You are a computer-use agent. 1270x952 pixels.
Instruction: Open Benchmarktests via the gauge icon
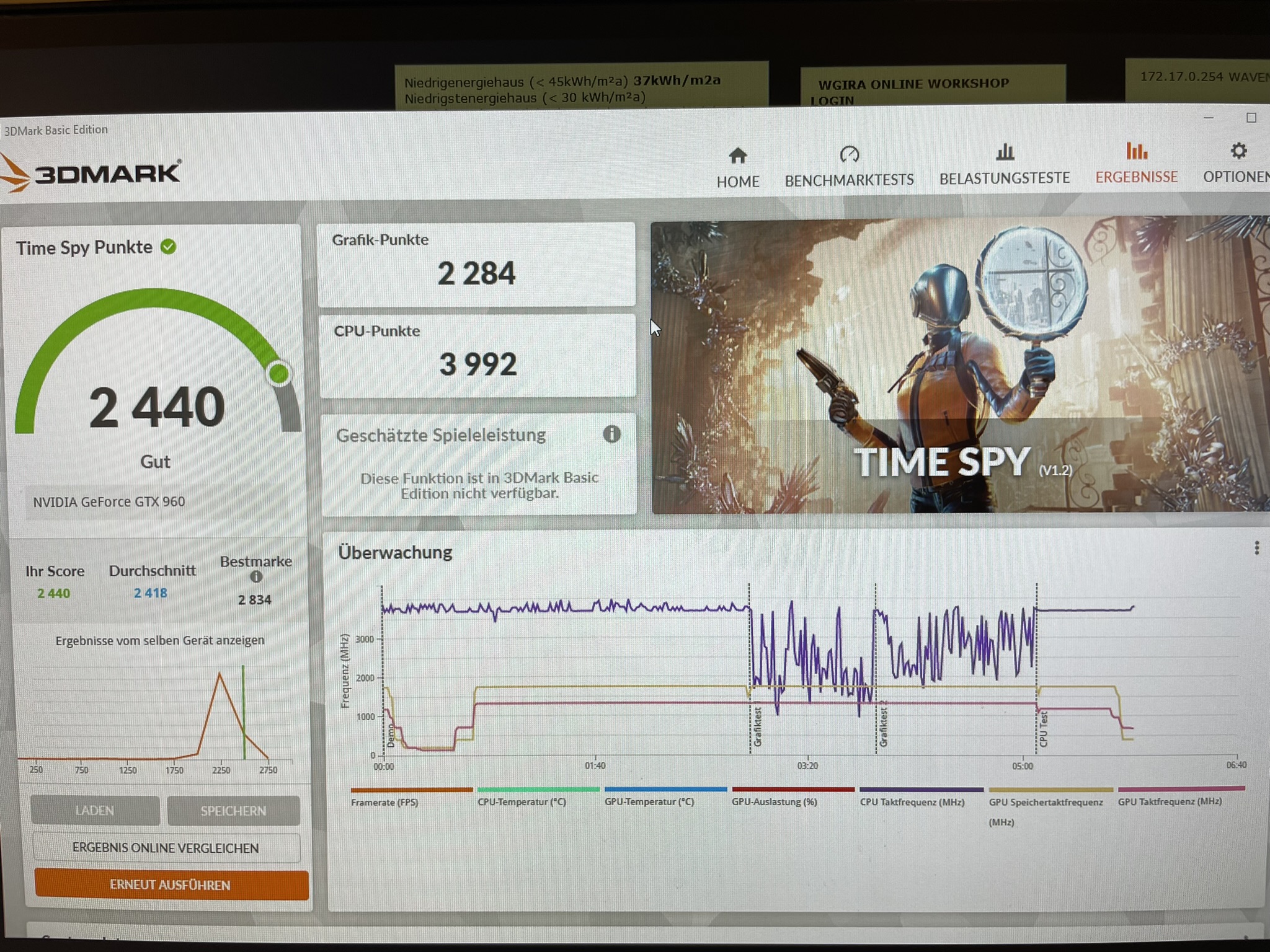[x=849, y=154]
